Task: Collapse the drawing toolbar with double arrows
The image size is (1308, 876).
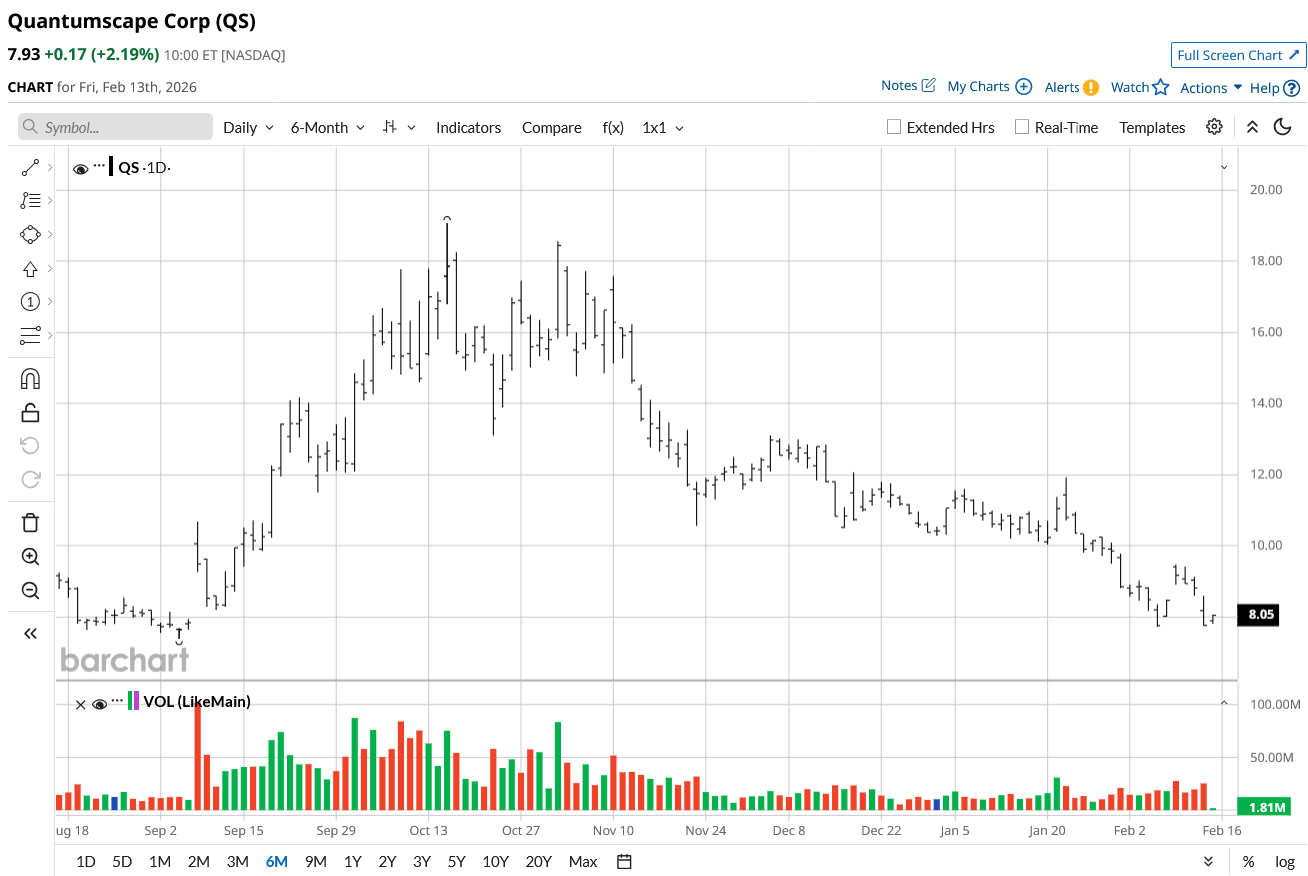Action: click(x=30, y=633)
